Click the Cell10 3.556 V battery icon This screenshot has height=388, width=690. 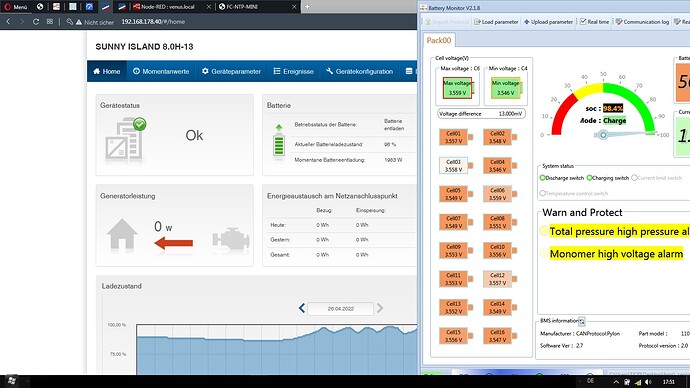pyautogui.click(x=500, y=251)
